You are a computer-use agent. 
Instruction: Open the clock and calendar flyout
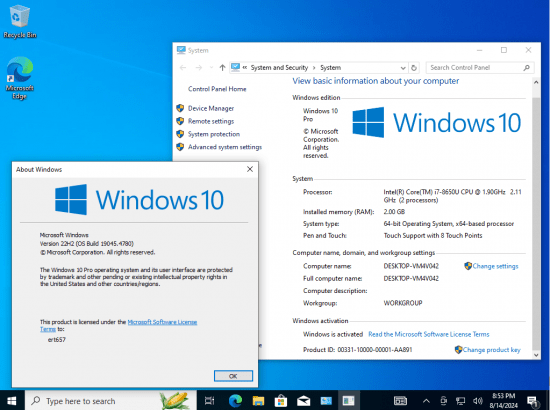click(504, 401)
